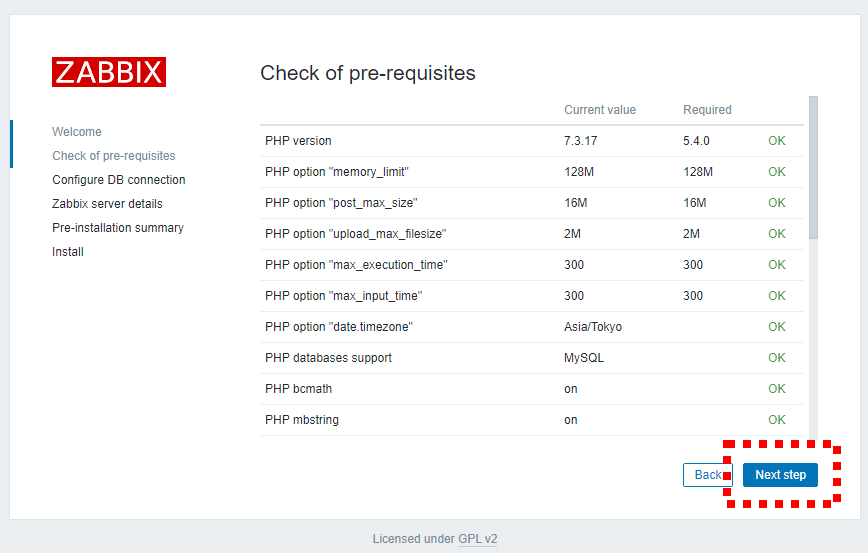Click the OK status for memory_limit
This screenshot has width=868, height=553.
776,172
